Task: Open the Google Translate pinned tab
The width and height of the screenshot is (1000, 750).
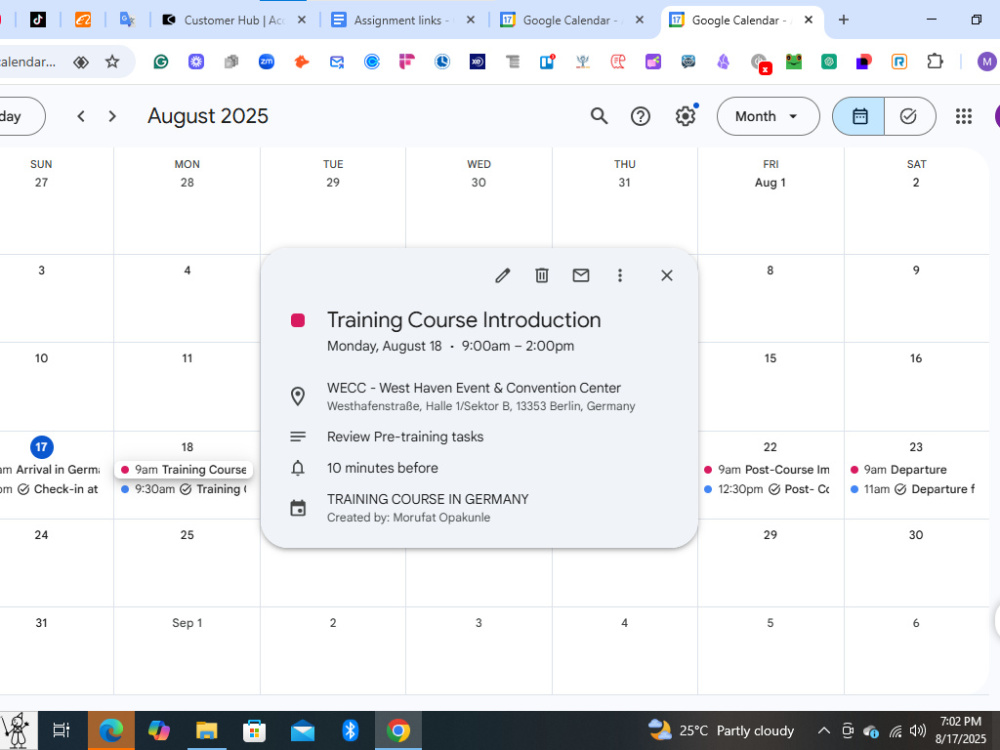Action: (x=127, y=20)
